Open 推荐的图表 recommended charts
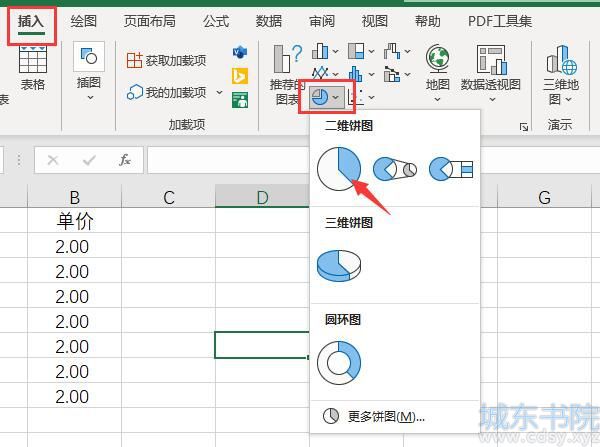Viewport: 600px width, 447px height. point(288,75)
